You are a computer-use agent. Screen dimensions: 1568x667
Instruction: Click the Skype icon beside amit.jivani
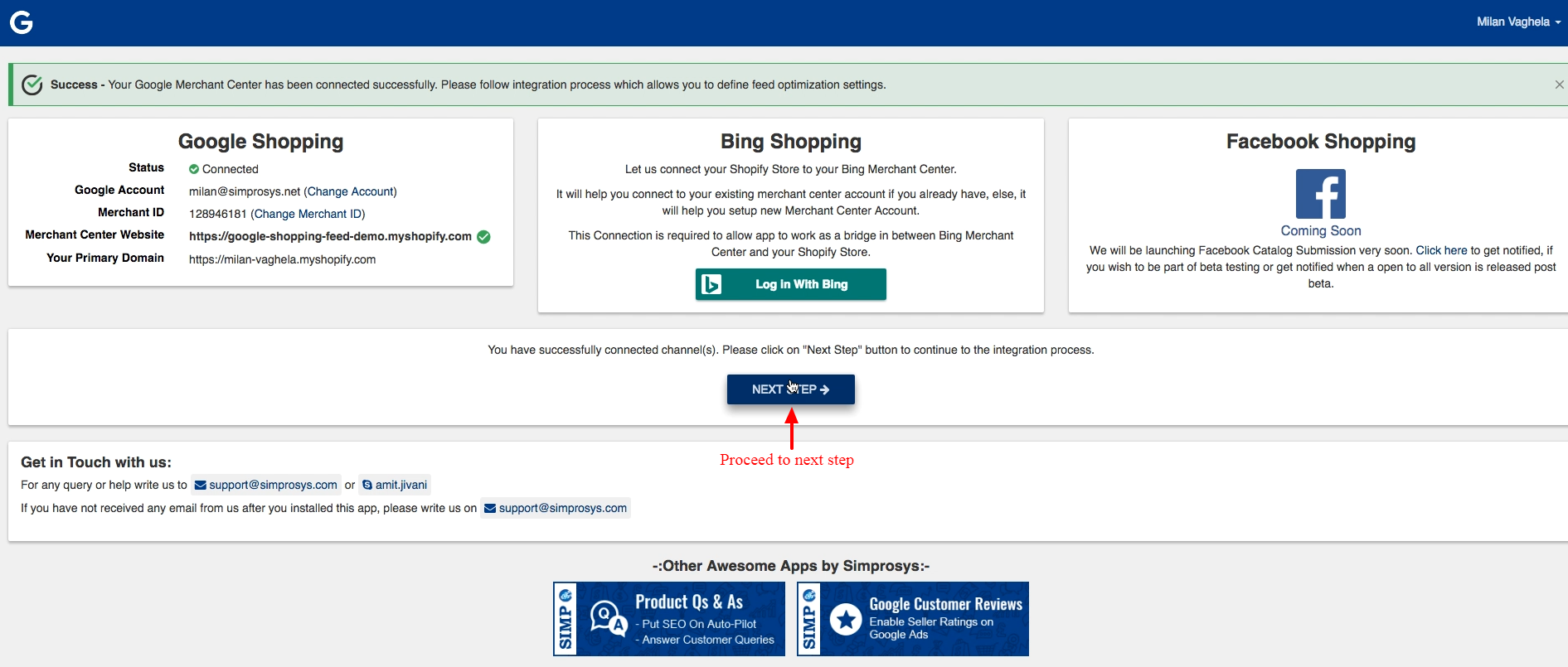[x=367, y=485]
